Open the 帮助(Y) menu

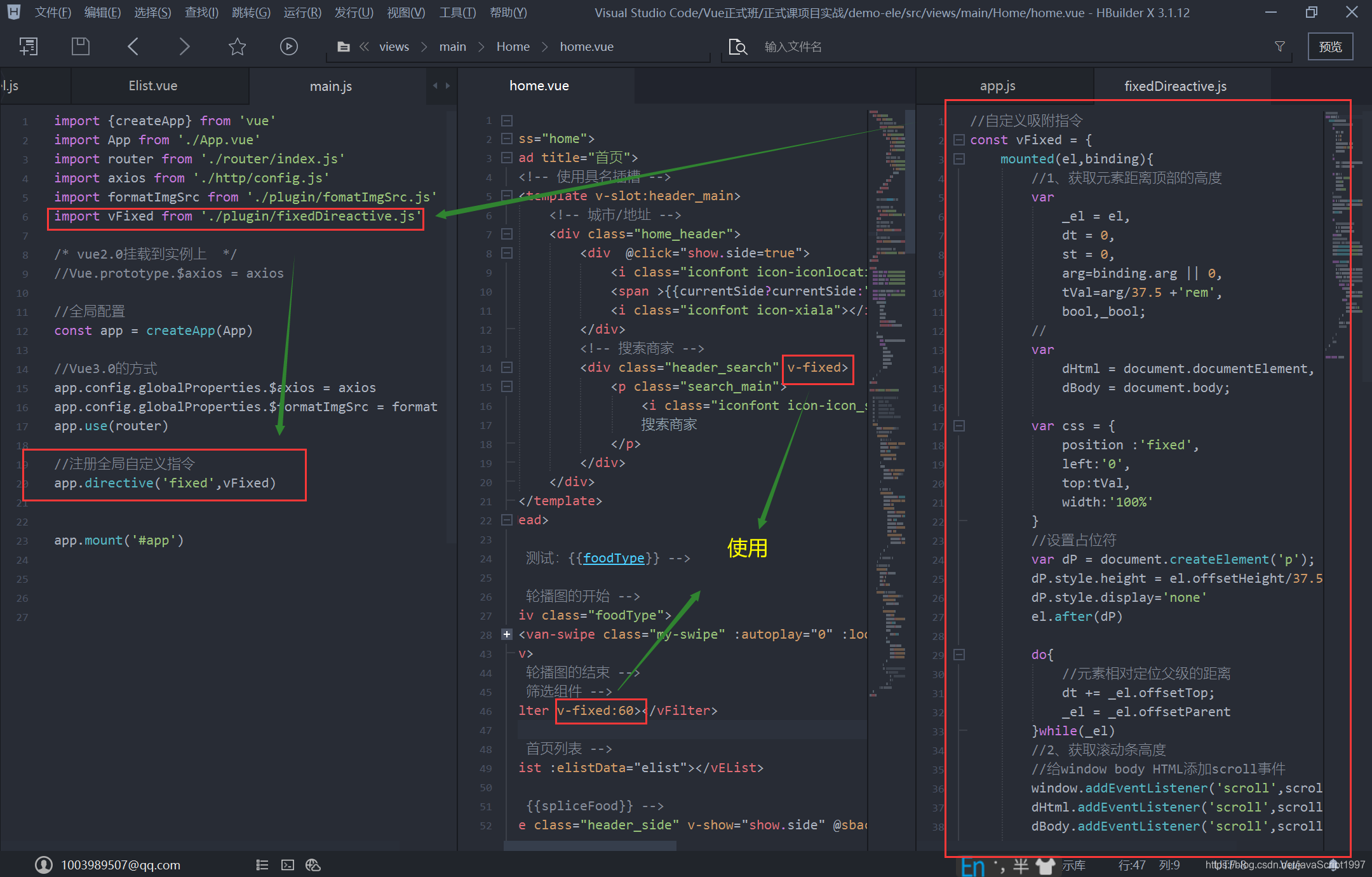pyautogui.click(x=508, y=13)
